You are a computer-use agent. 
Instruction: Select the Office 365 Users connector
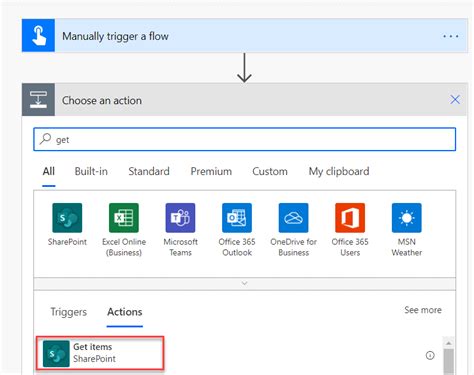click(350, 218)
